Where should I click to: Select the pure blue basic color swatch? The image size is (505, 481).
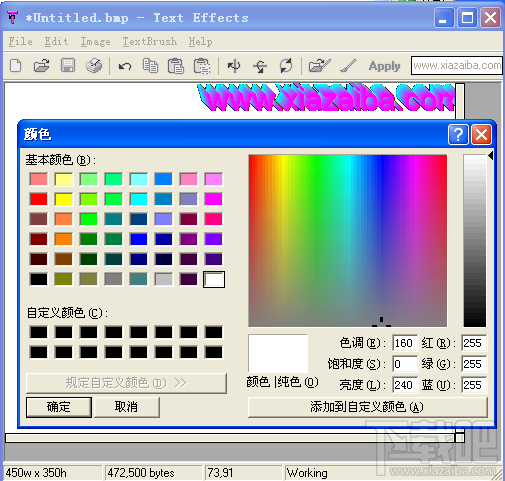coord(139,239)
